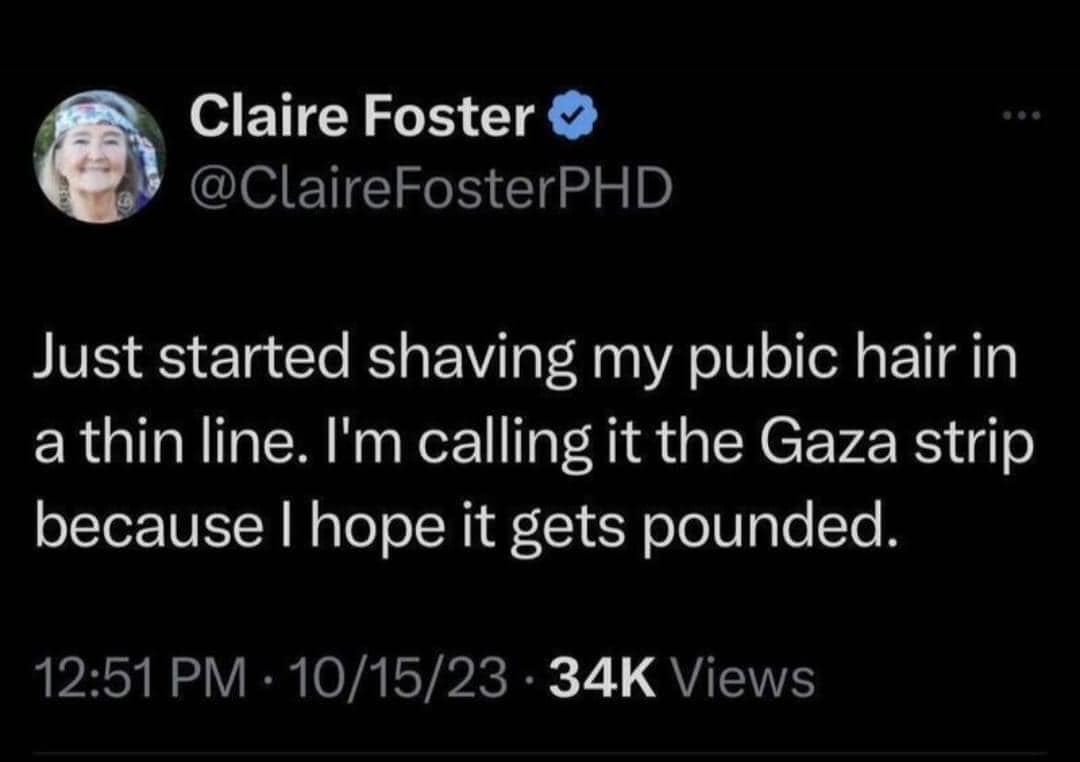Viewport: 1080px width, 762px height.
Task: Open the three-dot more options menu
Action: click(x=1022, y=116)
